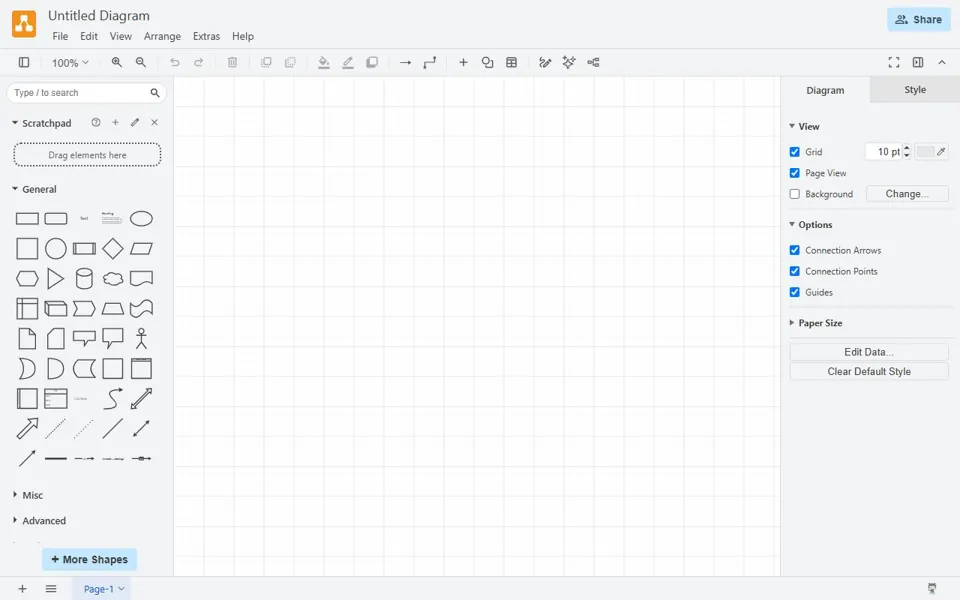Open the generate sparkle tool
This screenshot has height=600, width=960.
(x=569, y=62)
